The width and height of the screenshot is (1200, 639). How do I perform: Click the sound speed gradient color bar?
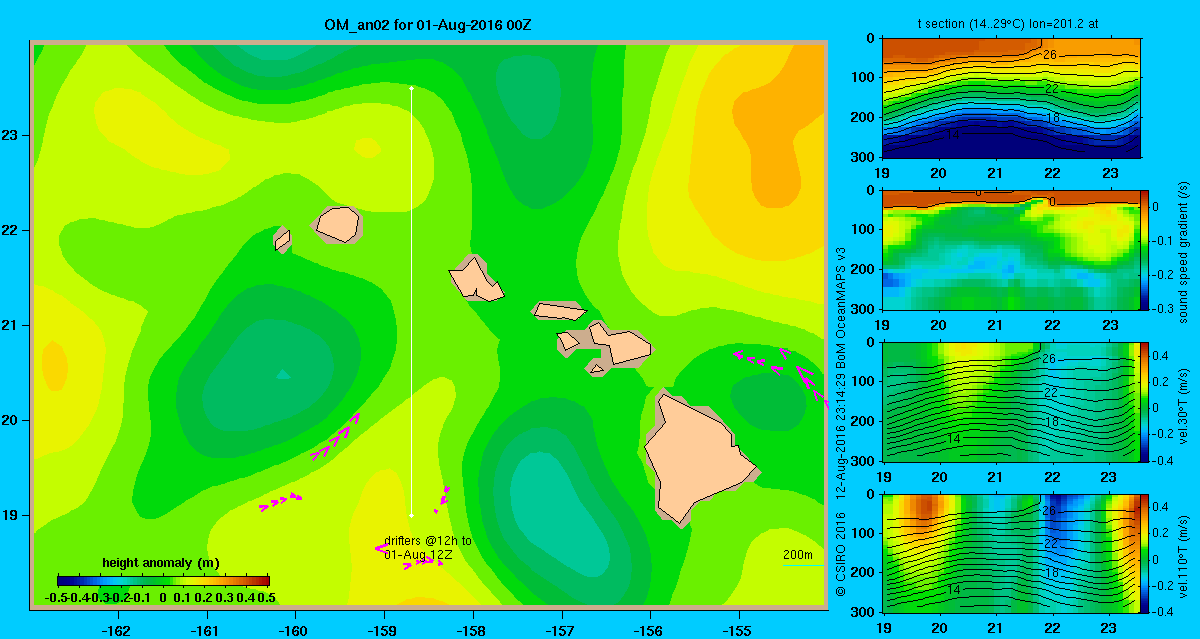tap(1144, 248)
